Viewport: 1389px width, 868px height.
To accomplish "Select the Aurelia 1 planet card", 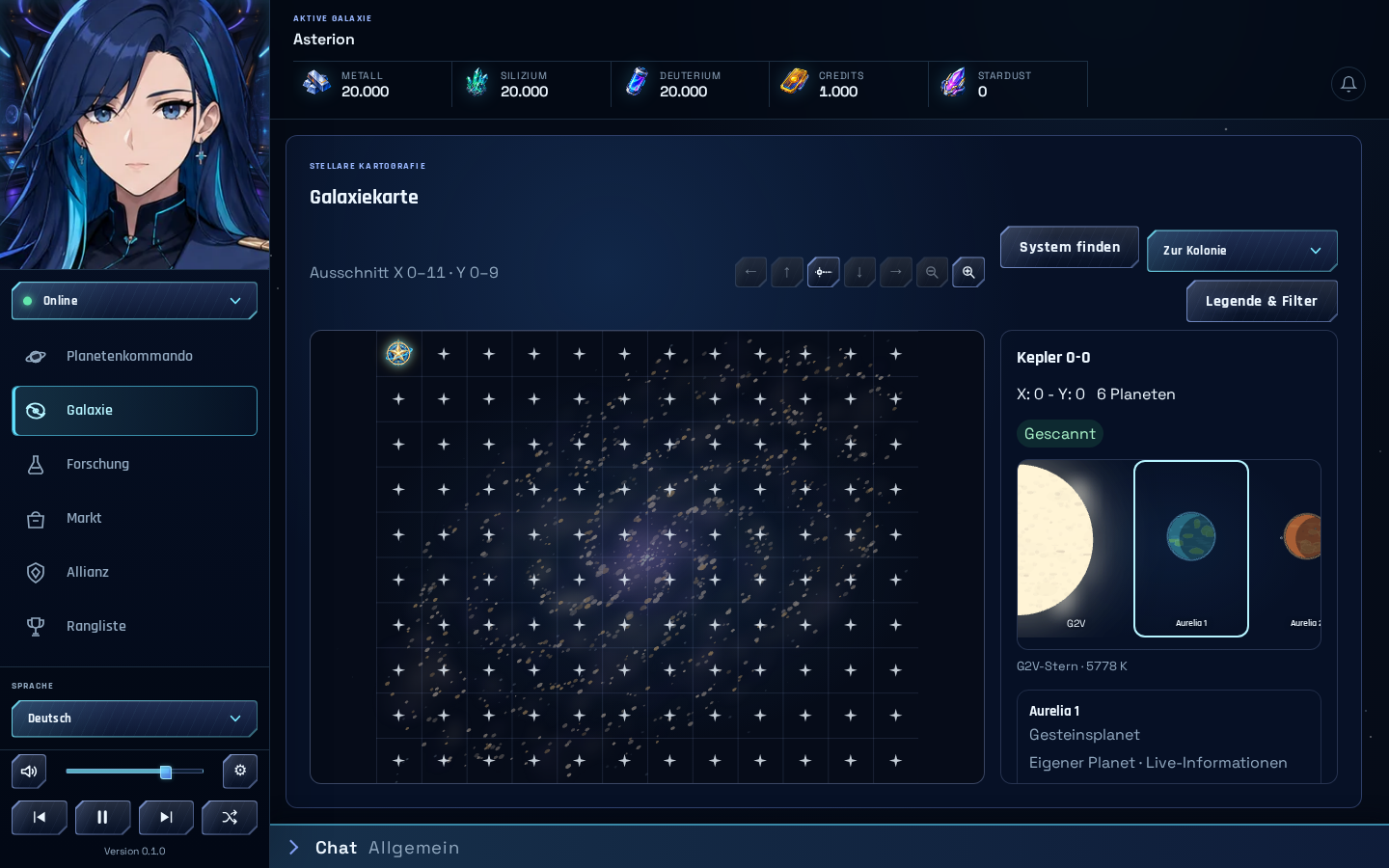I will (1191, 549).
